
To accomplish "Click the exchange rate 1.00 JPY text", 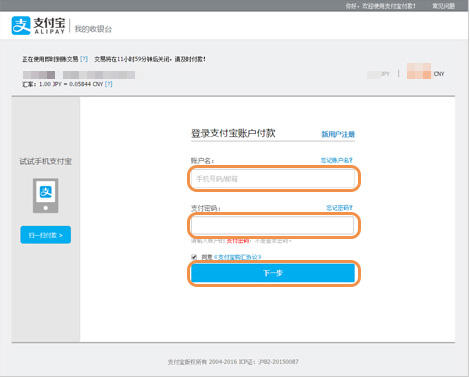I will click(63, 84).
